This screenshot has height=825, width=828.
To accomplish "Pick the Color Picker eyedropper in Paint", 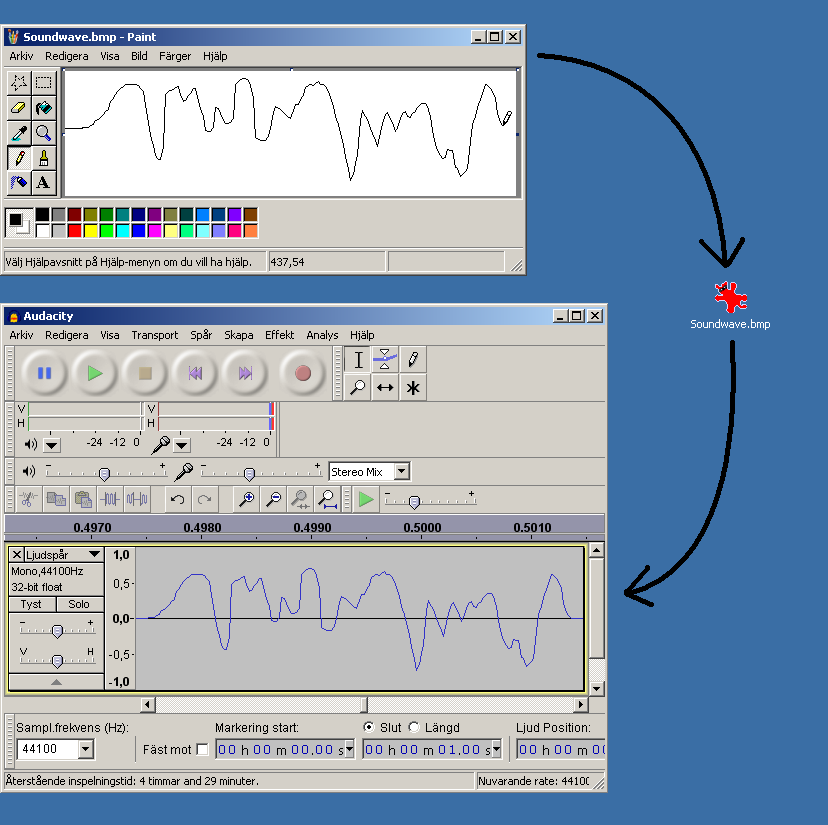I will 19,133.
